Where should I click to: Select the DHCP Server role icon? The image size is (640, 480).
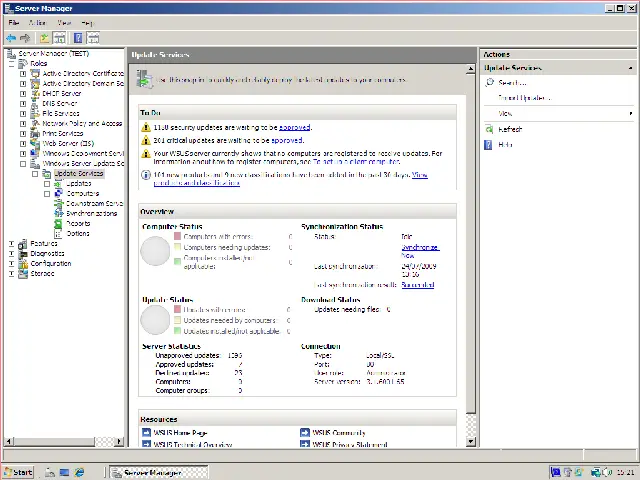(x=36, y=93)
